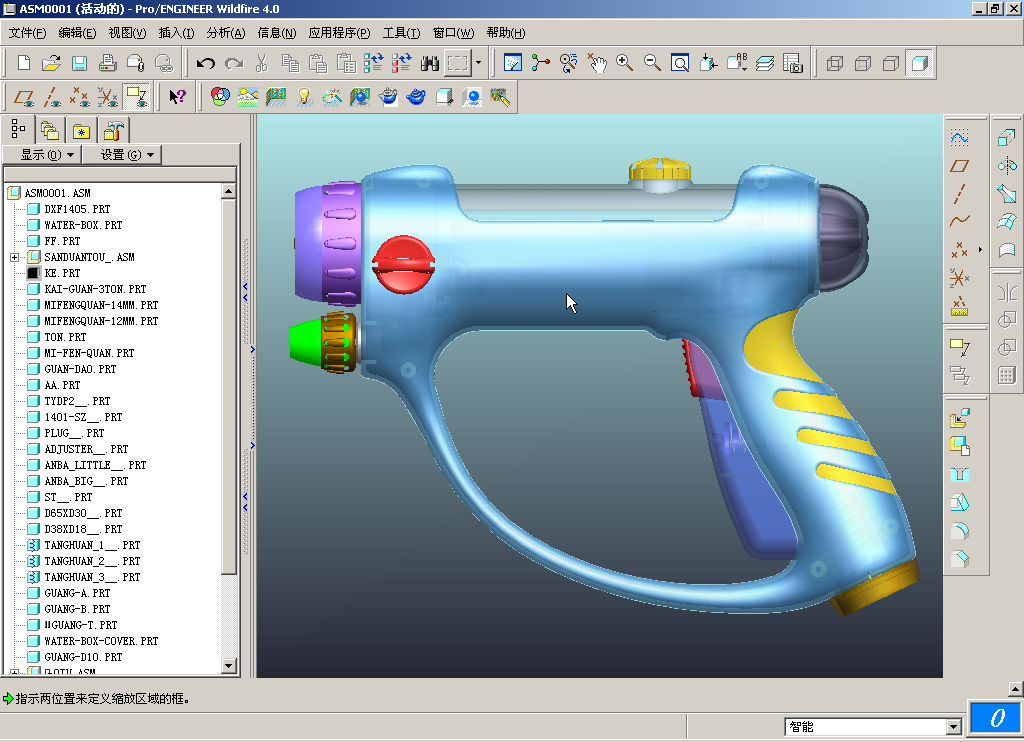The image size is (1024, 742).
Task: Toggle coordinate systems display
Action: coord(108,97)
